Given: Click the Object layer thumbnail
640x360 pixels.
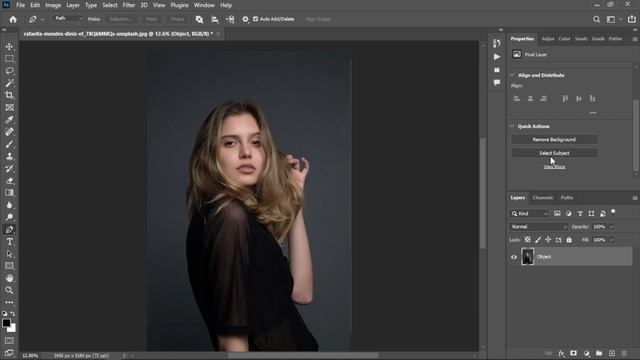Looking at the screenshot, I should (x=527, y=257).
